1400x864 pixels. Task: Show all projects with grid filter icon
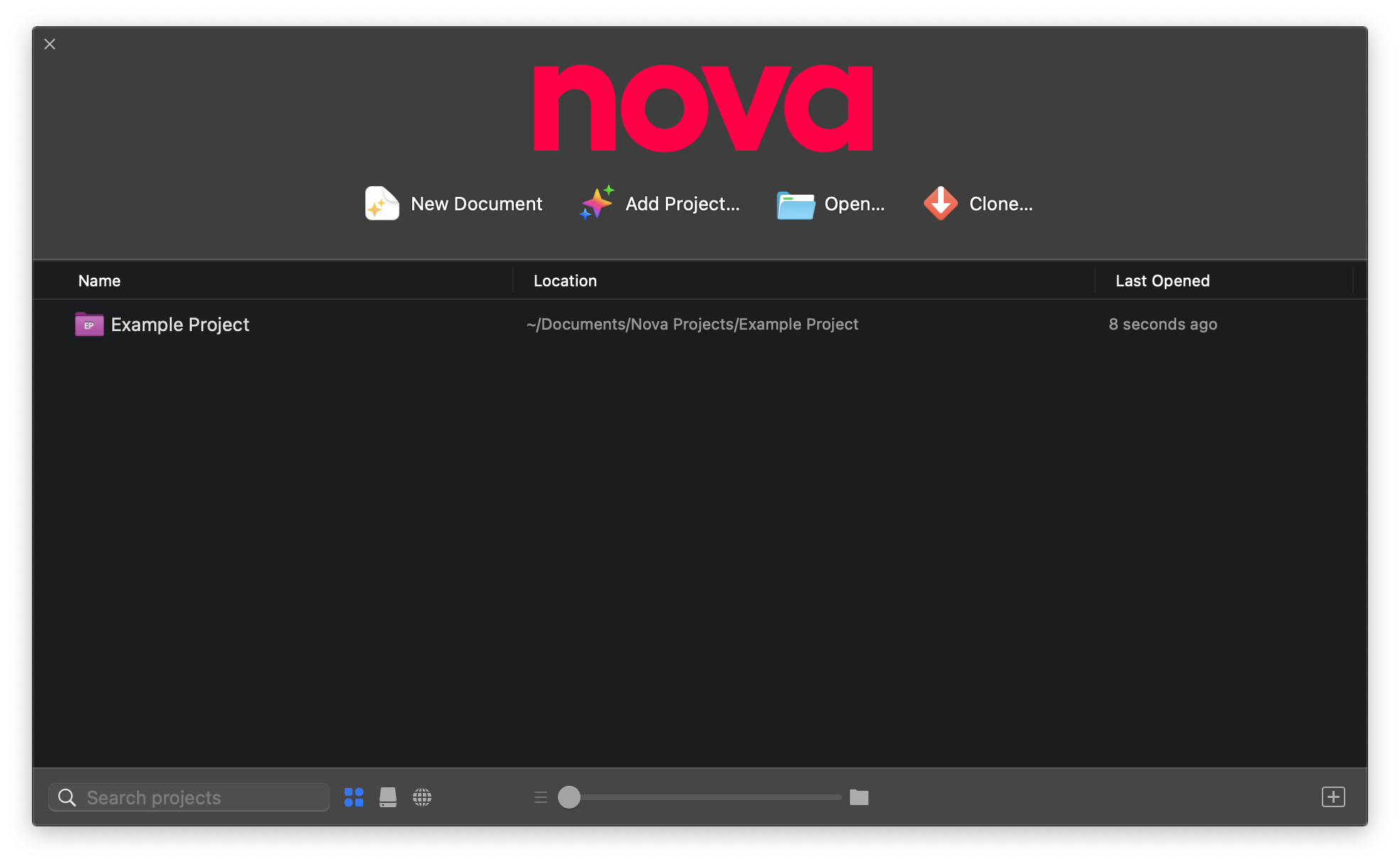click(x=354, y=797)
